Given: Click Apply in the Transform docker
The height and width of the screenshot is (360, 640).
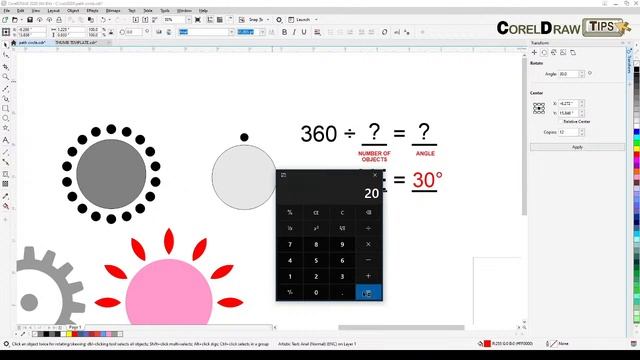Looking at the screenshot, I should click(x=577, y=147).
